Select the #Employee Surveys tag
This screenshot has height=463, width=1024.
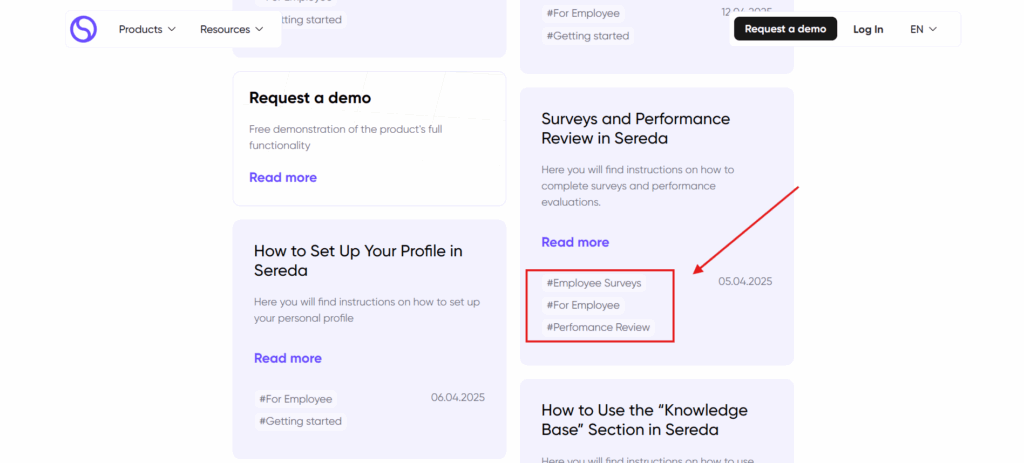(x=594, y=283)
